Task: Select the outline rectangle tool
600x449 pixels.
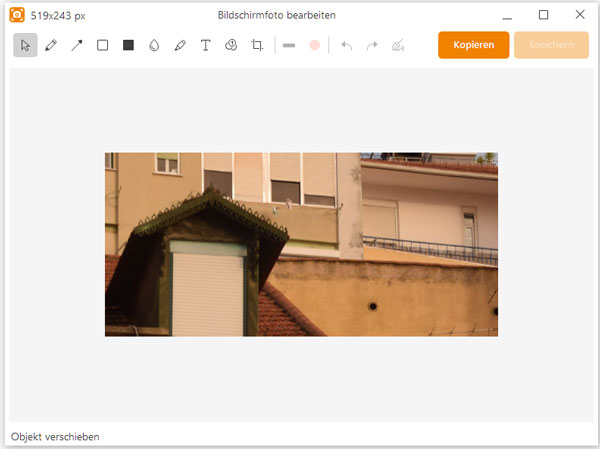Action: [102, 45]
